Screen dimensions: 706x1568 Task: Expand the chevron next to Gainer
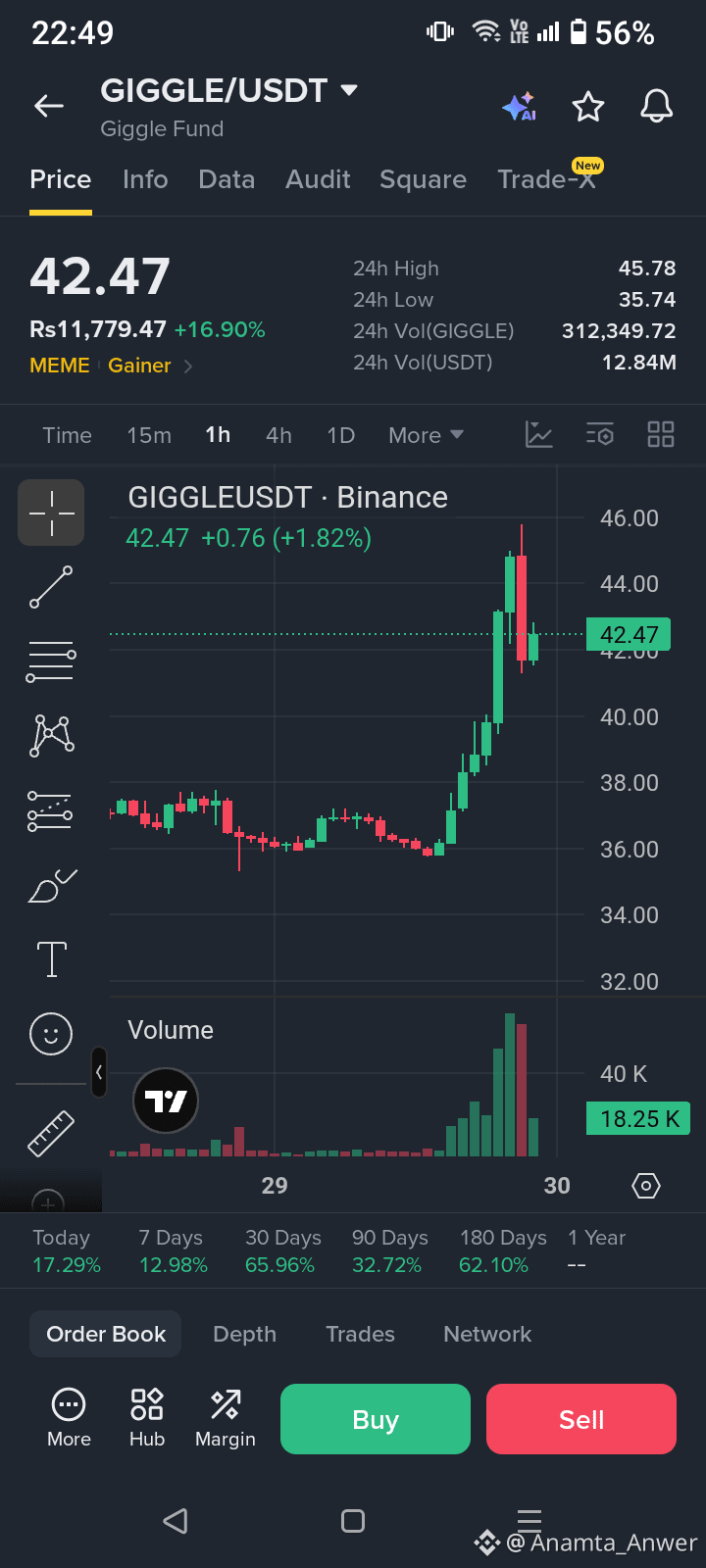(188, 366)
